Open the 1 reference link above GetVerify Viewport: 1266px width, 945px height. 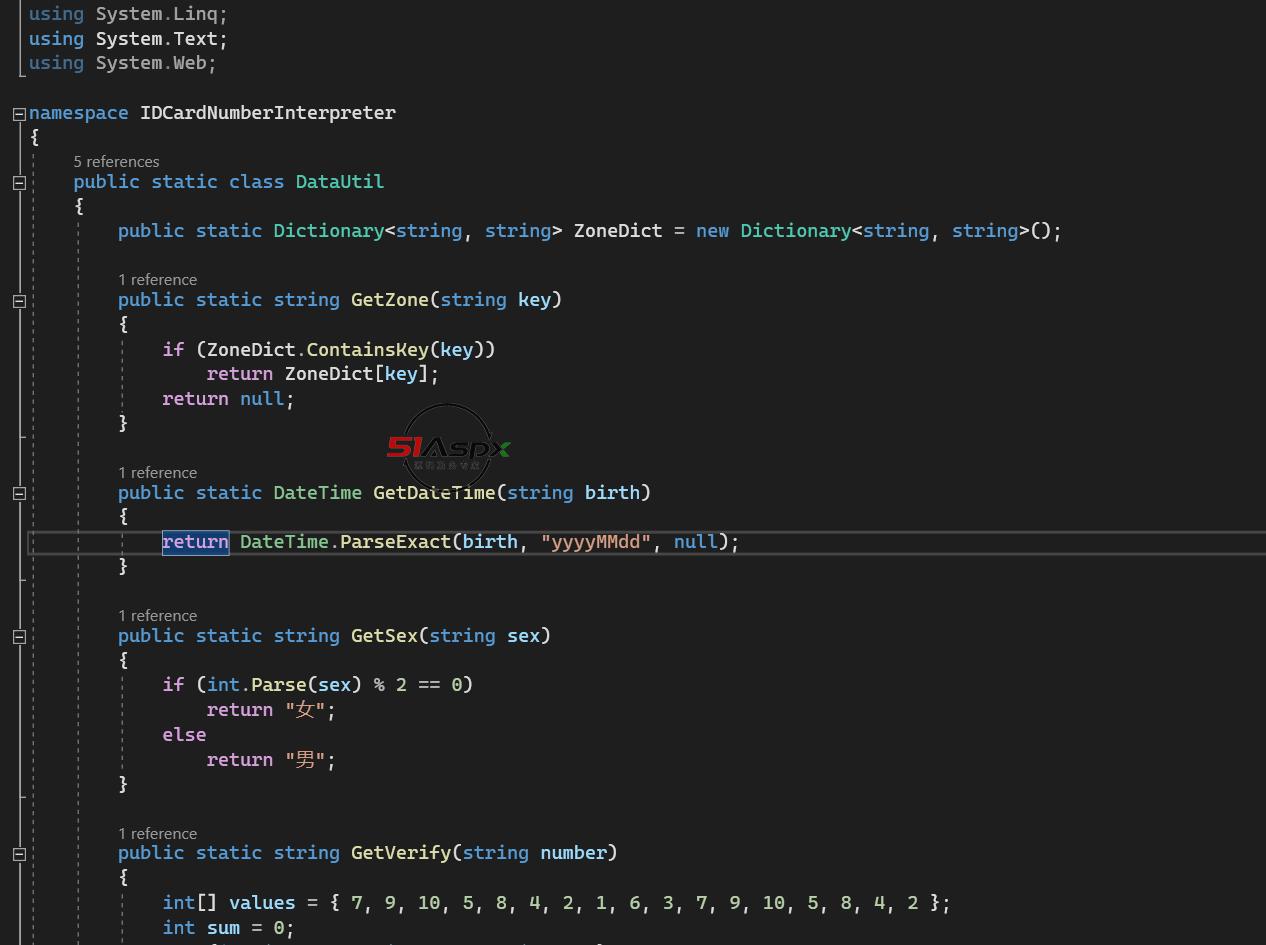(x=157, y=834)
